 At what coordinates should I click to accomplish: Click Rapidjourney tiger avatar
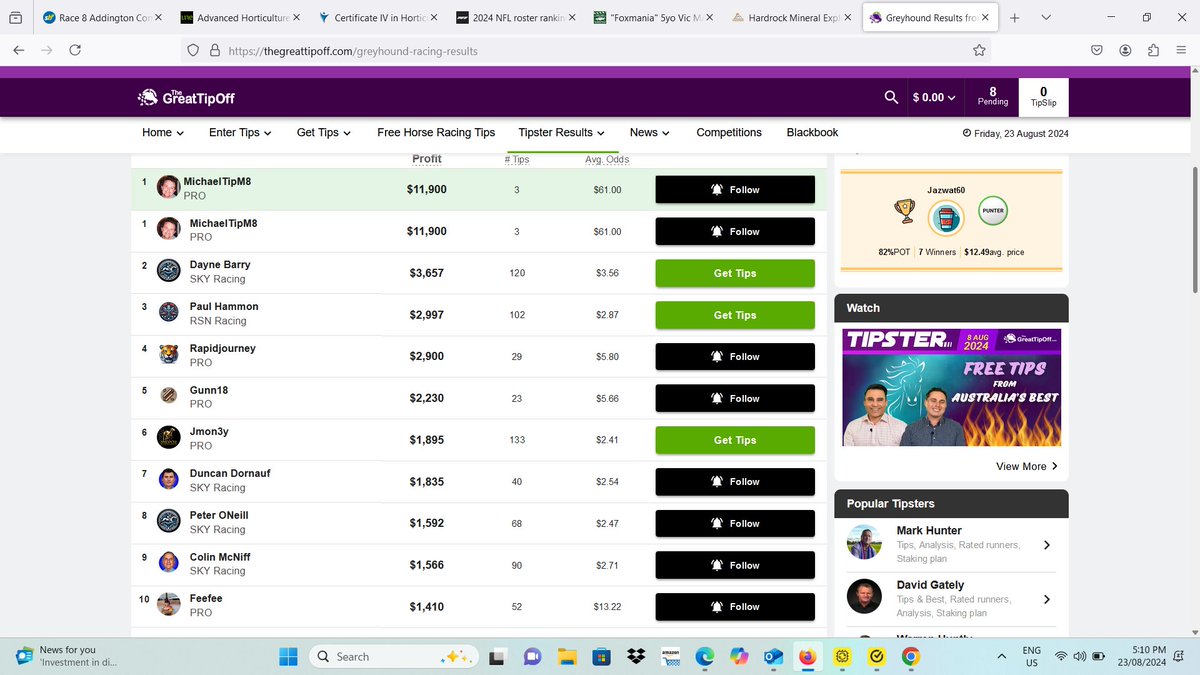[x=168, y=355]
